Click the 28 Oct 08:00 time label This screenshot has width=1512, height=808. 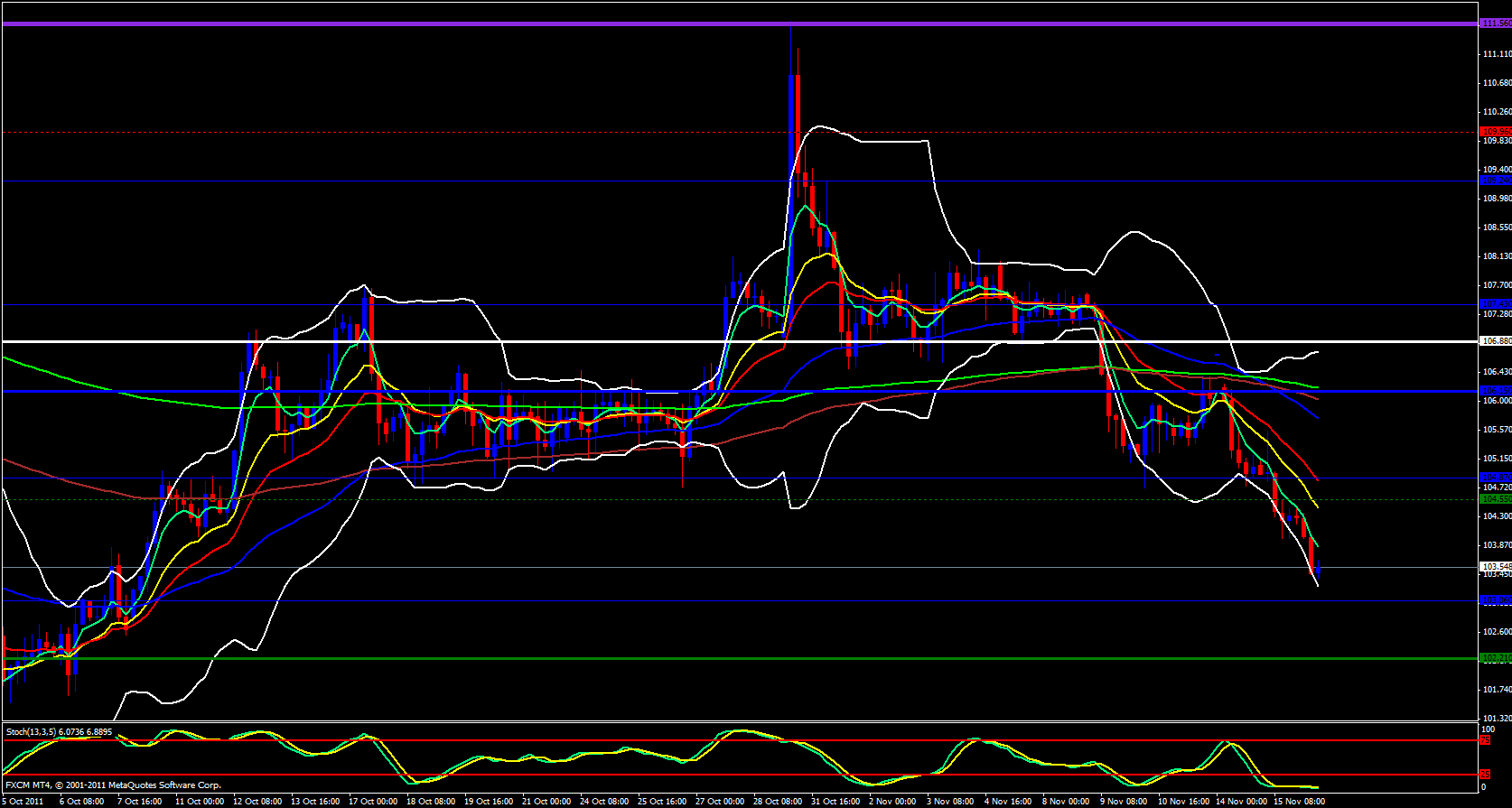778,801
